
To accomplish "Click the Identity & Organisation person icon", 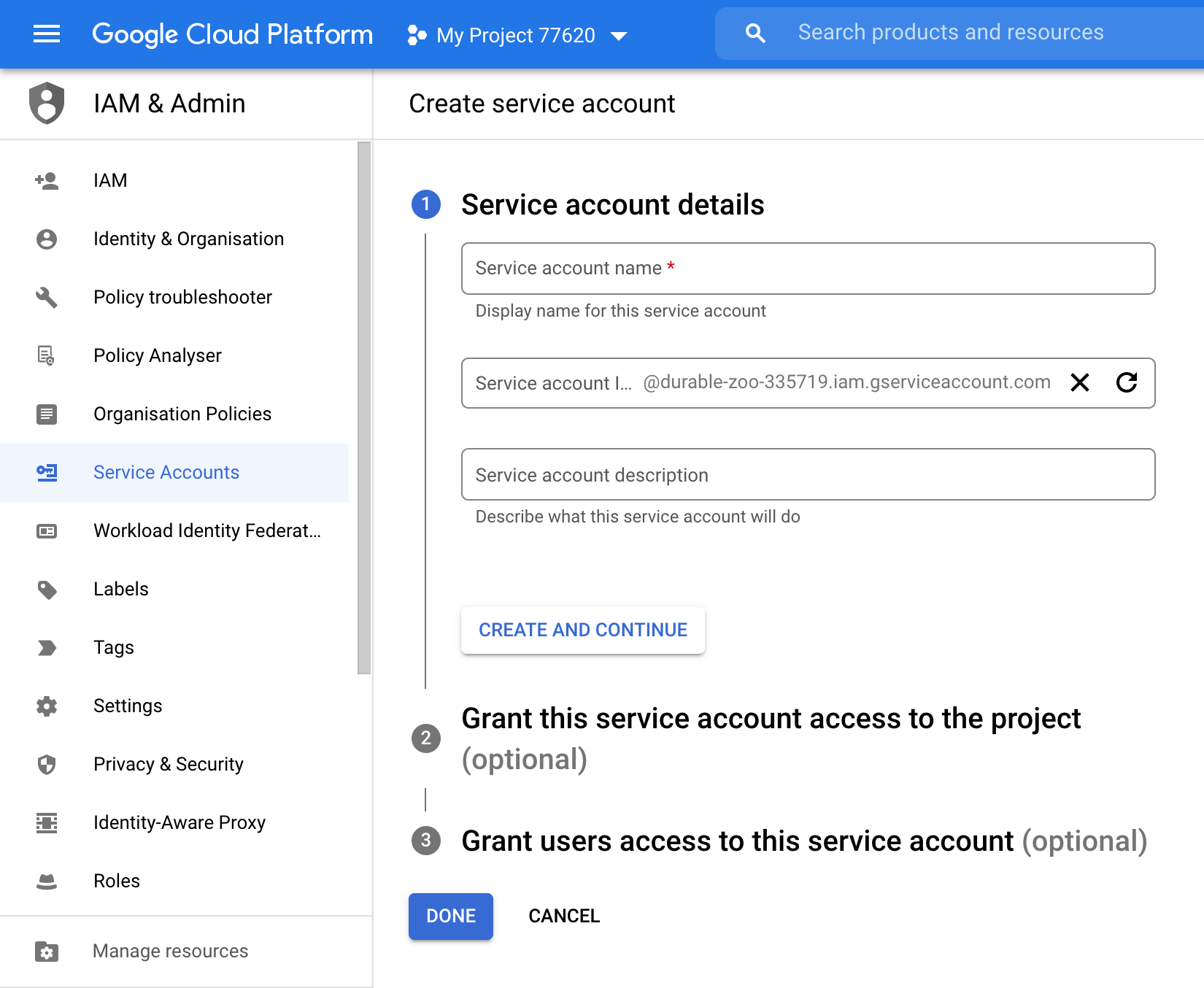I will tap(47, 239).
